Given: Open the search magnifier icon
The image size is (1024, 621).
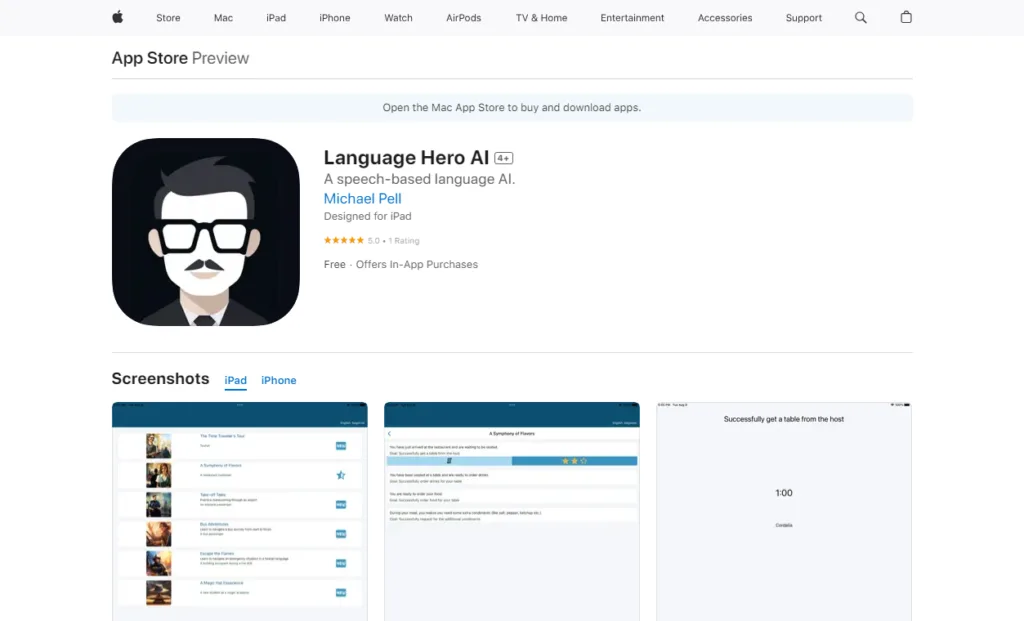Looking at the screenshot, I should [861, 18].
